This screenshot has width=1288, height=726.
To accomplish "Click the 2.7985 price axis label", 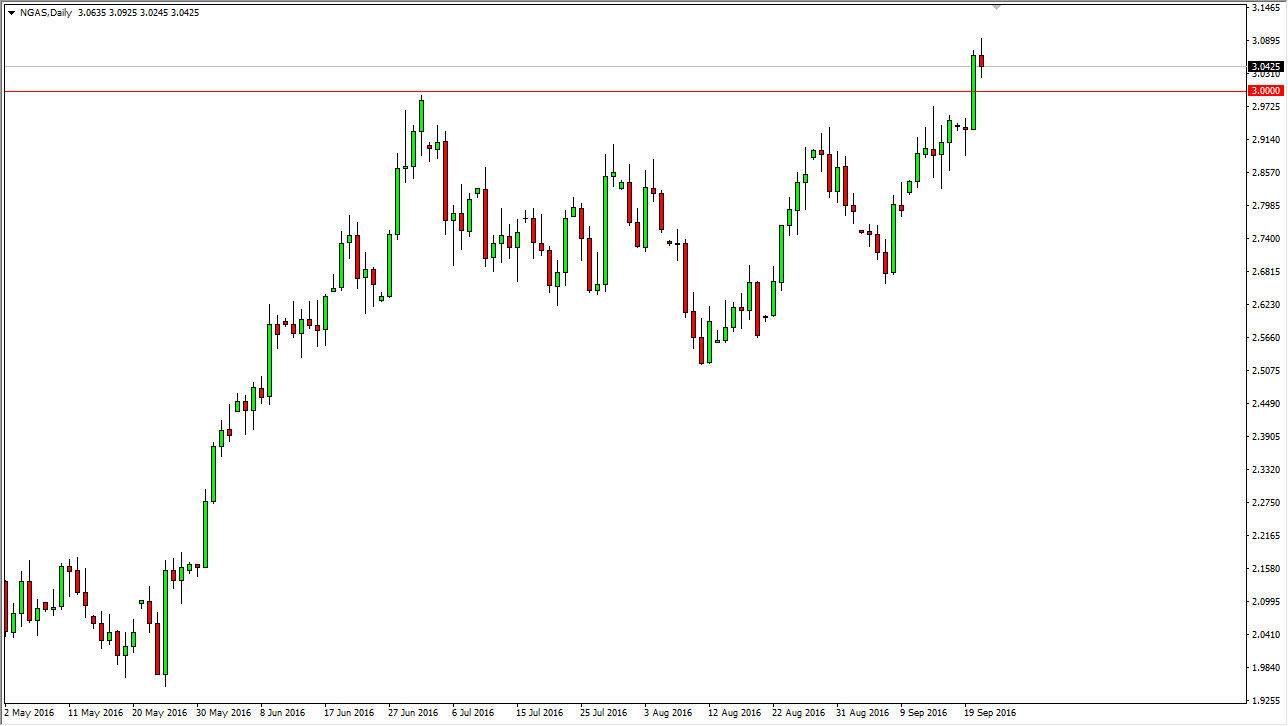I will pyautogui.click(x=1265, y=205).
